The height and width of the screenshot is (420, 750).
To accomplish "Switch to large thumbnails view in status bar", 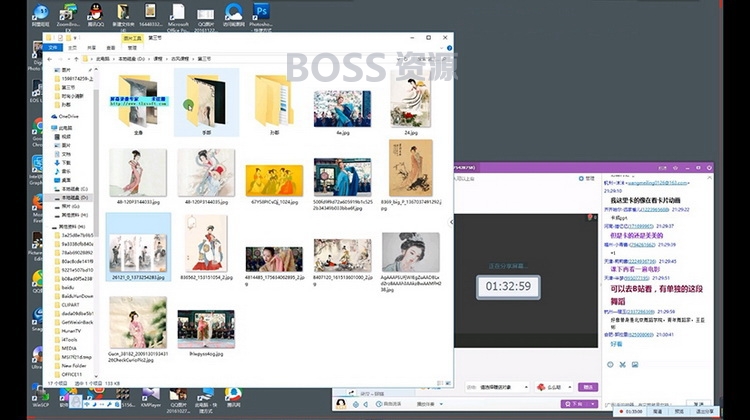I will coord(448,383).
